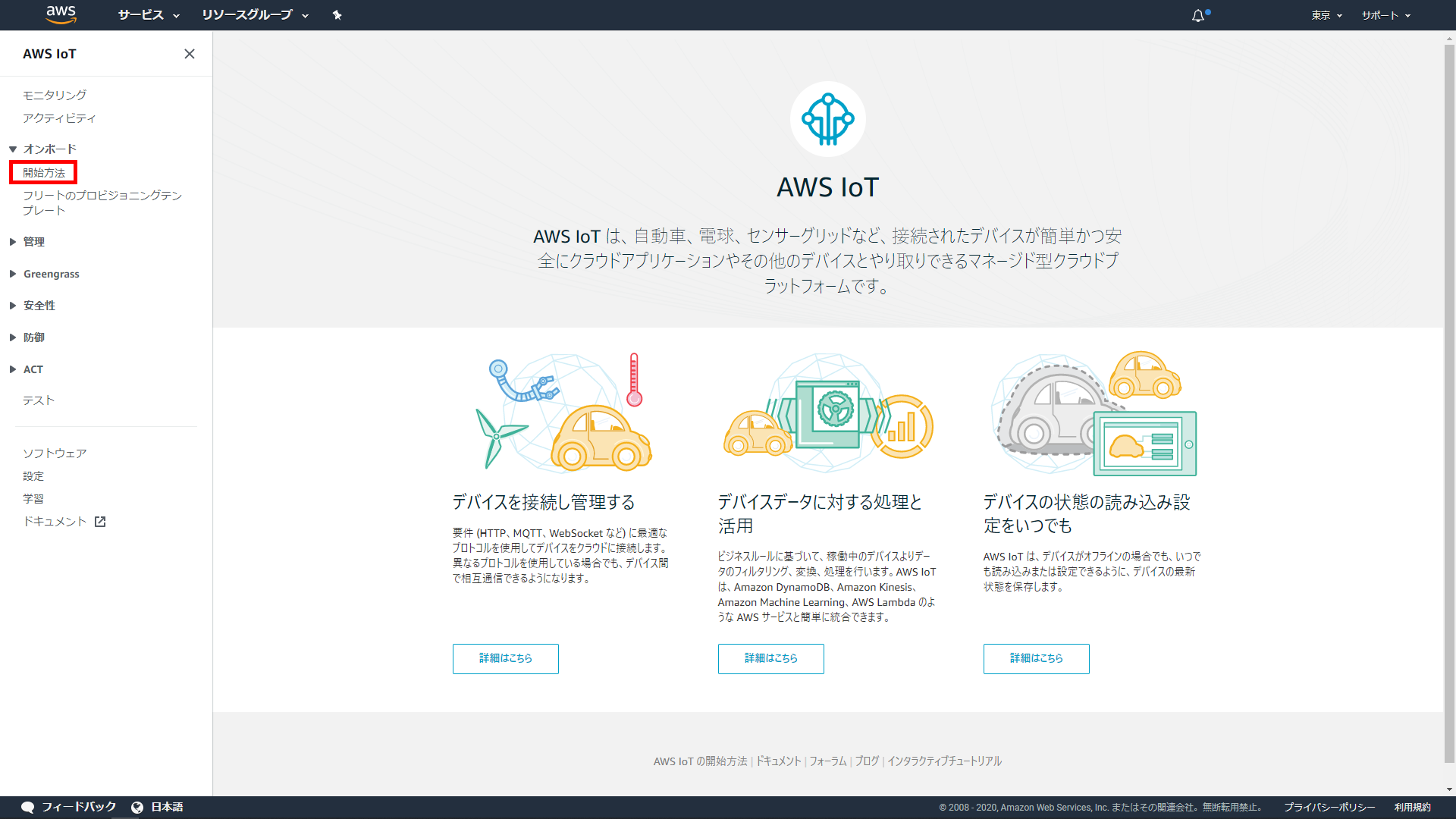This screenshot has width=1456, height=819.
Task: Click the globe language icon in footer
Action: 137,807
